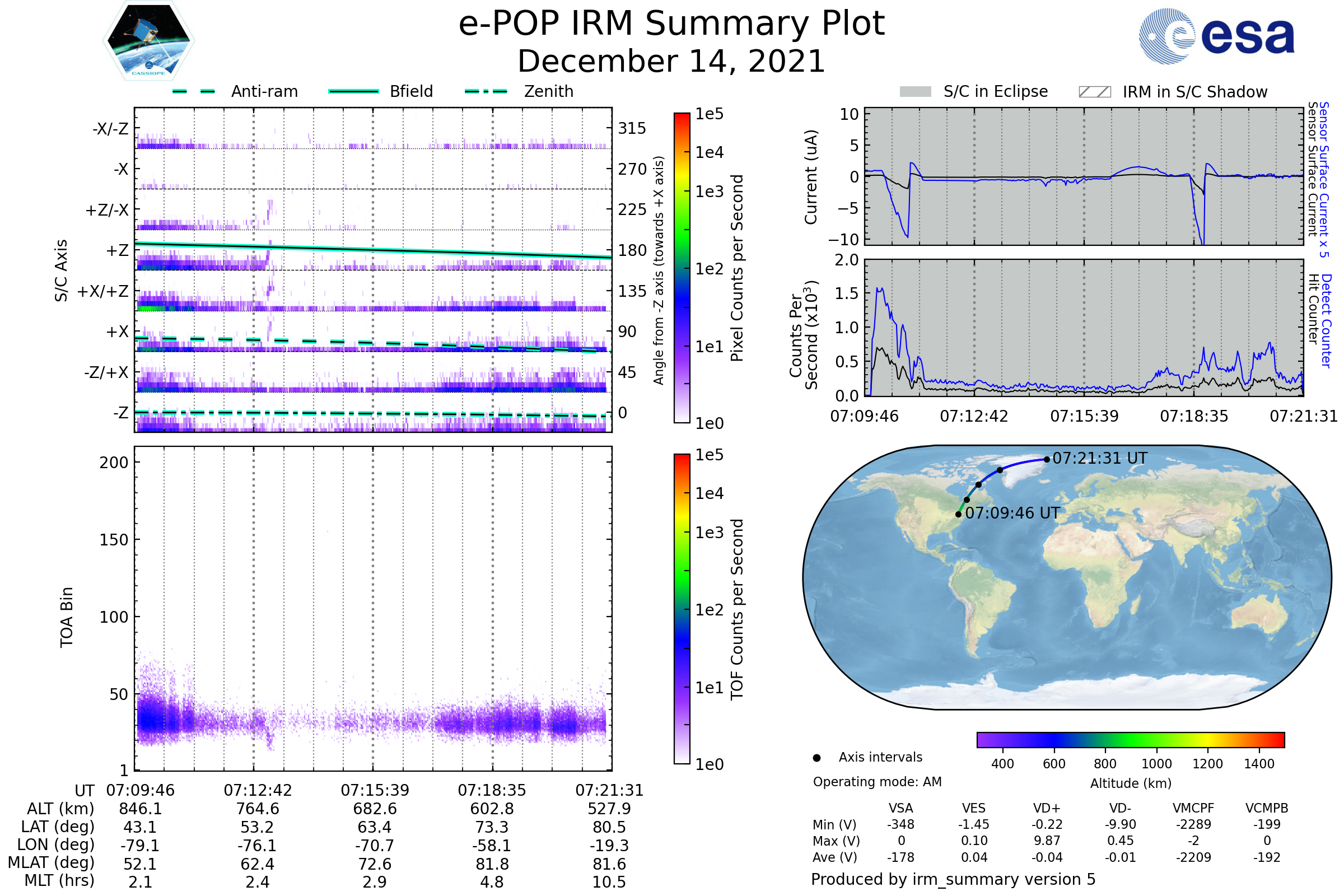This screenshot has width=1344, height=896.
Task: Click the Produced by irm_summary version 5 text
Action: point(953,879)
